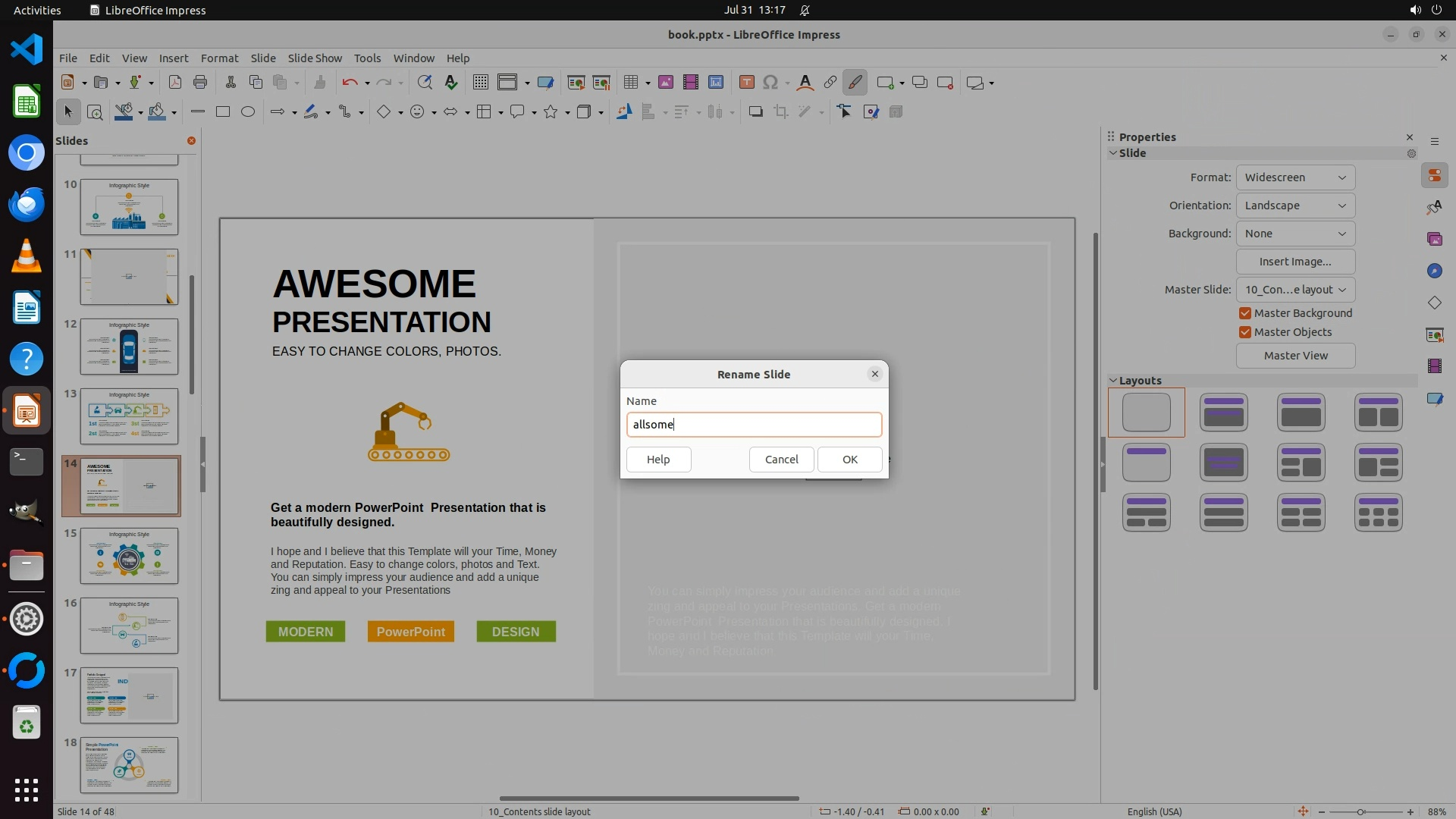The image size is (1456, 819).
Task: Select the Ellipse drawing tool
Action: [x=248, y=112]
